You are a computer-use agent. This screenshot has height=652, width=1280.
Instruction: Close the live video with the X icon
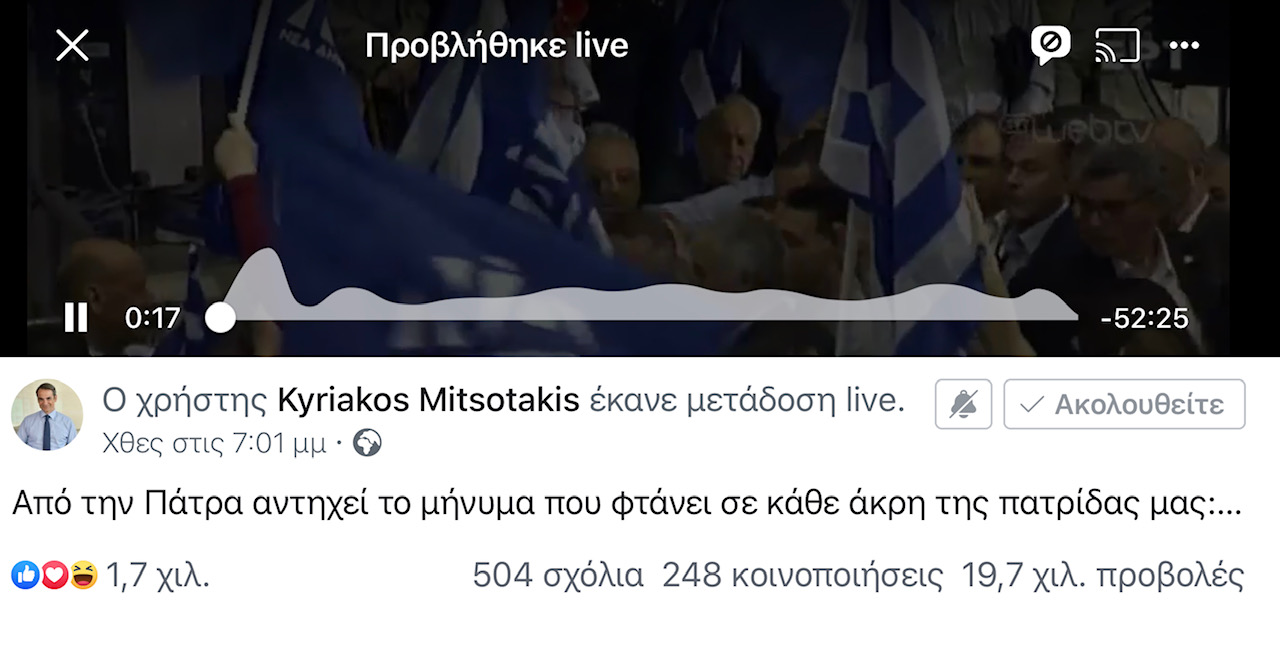point(72,45)
